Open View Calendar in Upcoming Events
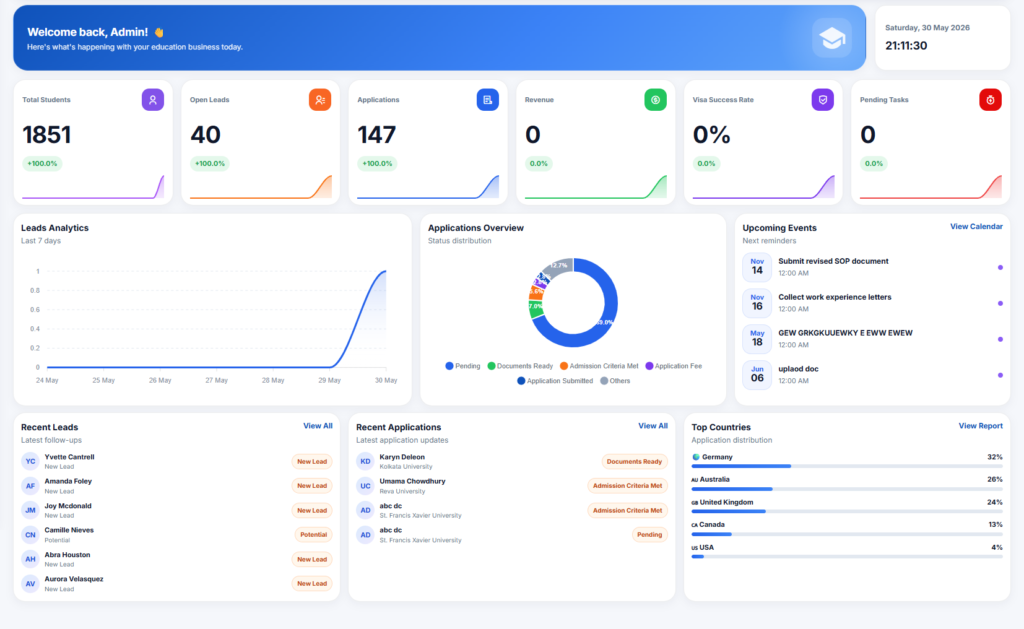The height and width of the screenshot is (629, 1024). pos(976,227)
